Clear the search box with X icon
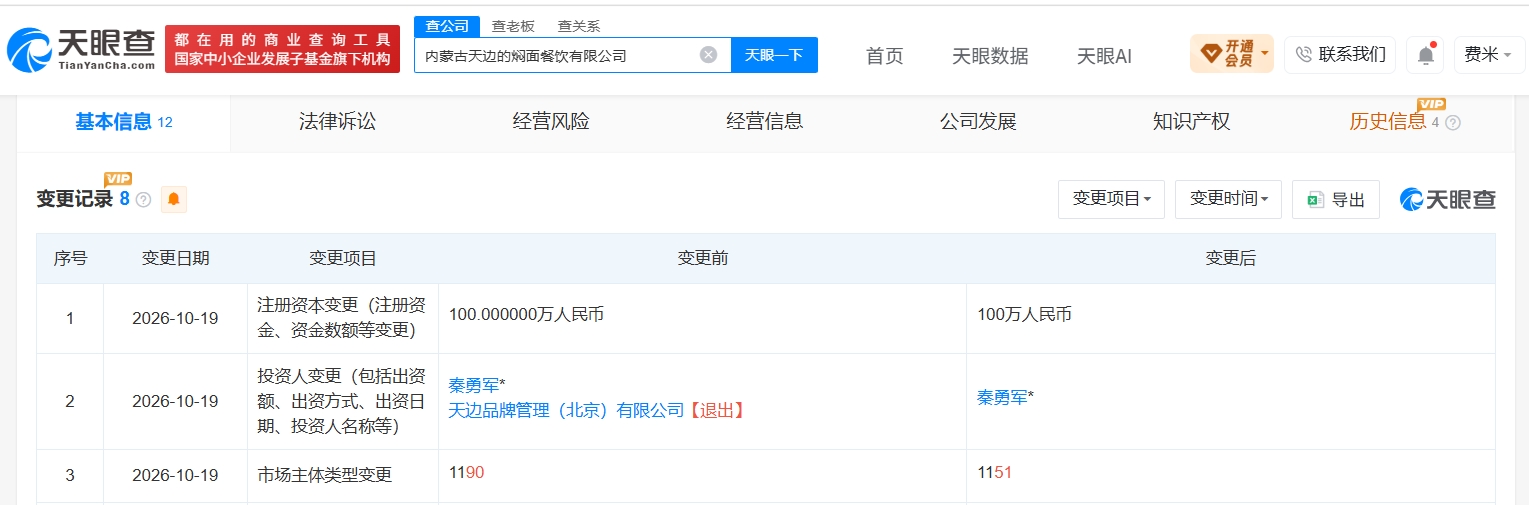 pyautogui.click(x=708, y=55)
